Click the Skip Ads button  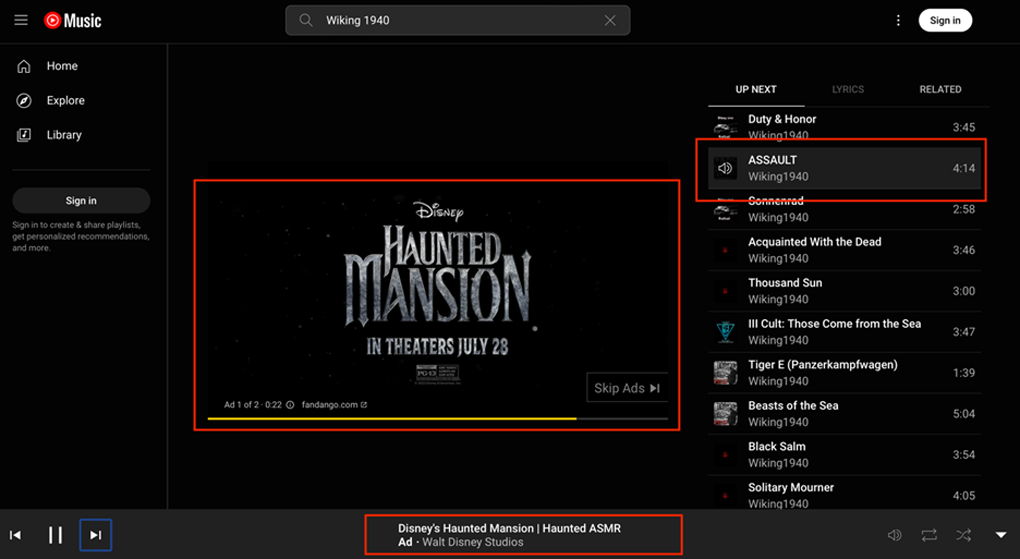(x=627, y=388)
